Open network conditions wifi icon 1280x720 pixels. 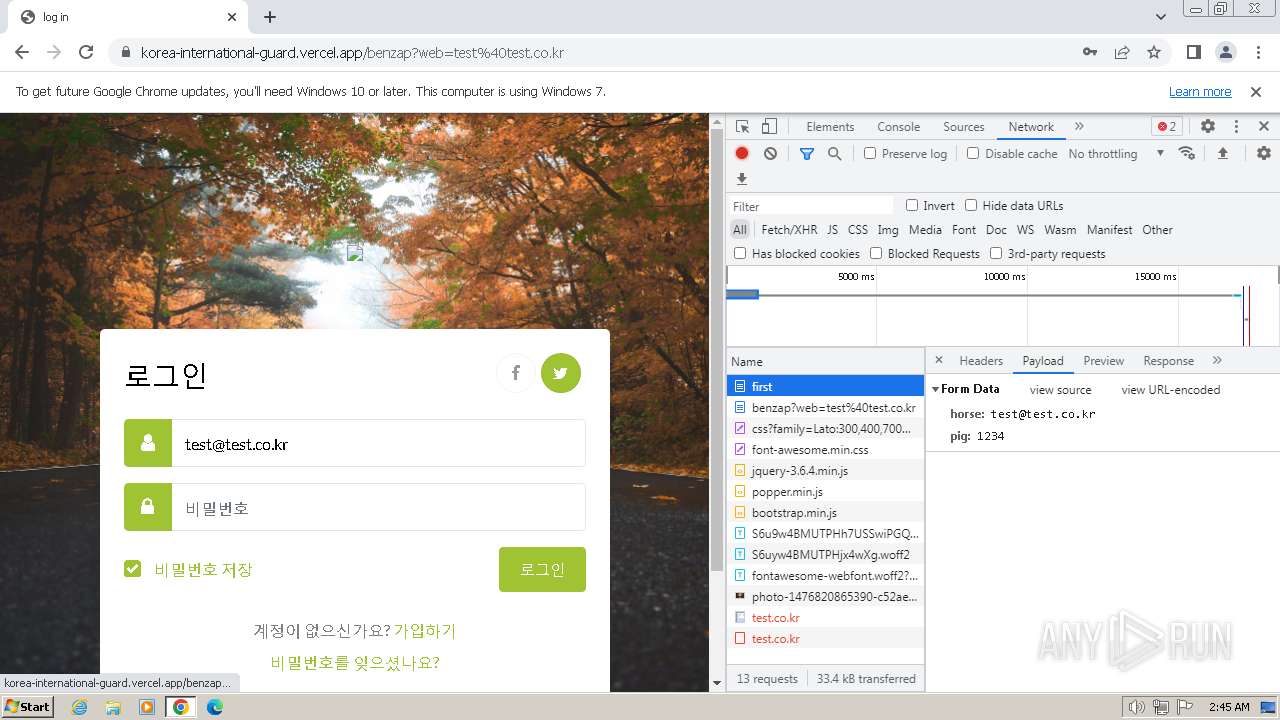[x=1187, y=153]
